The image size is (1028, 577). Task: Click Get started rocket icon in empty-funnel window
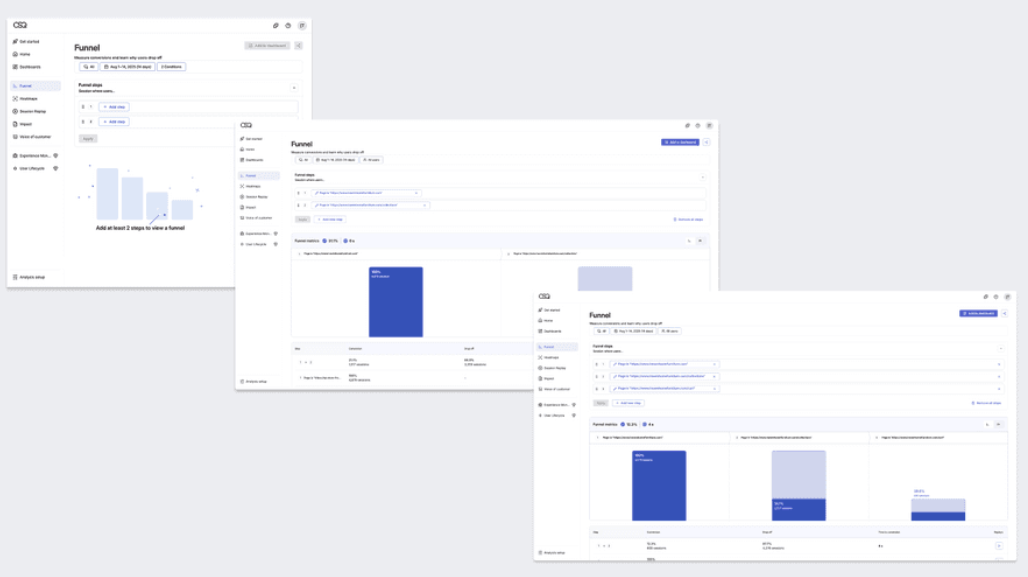tap(15, 41)
